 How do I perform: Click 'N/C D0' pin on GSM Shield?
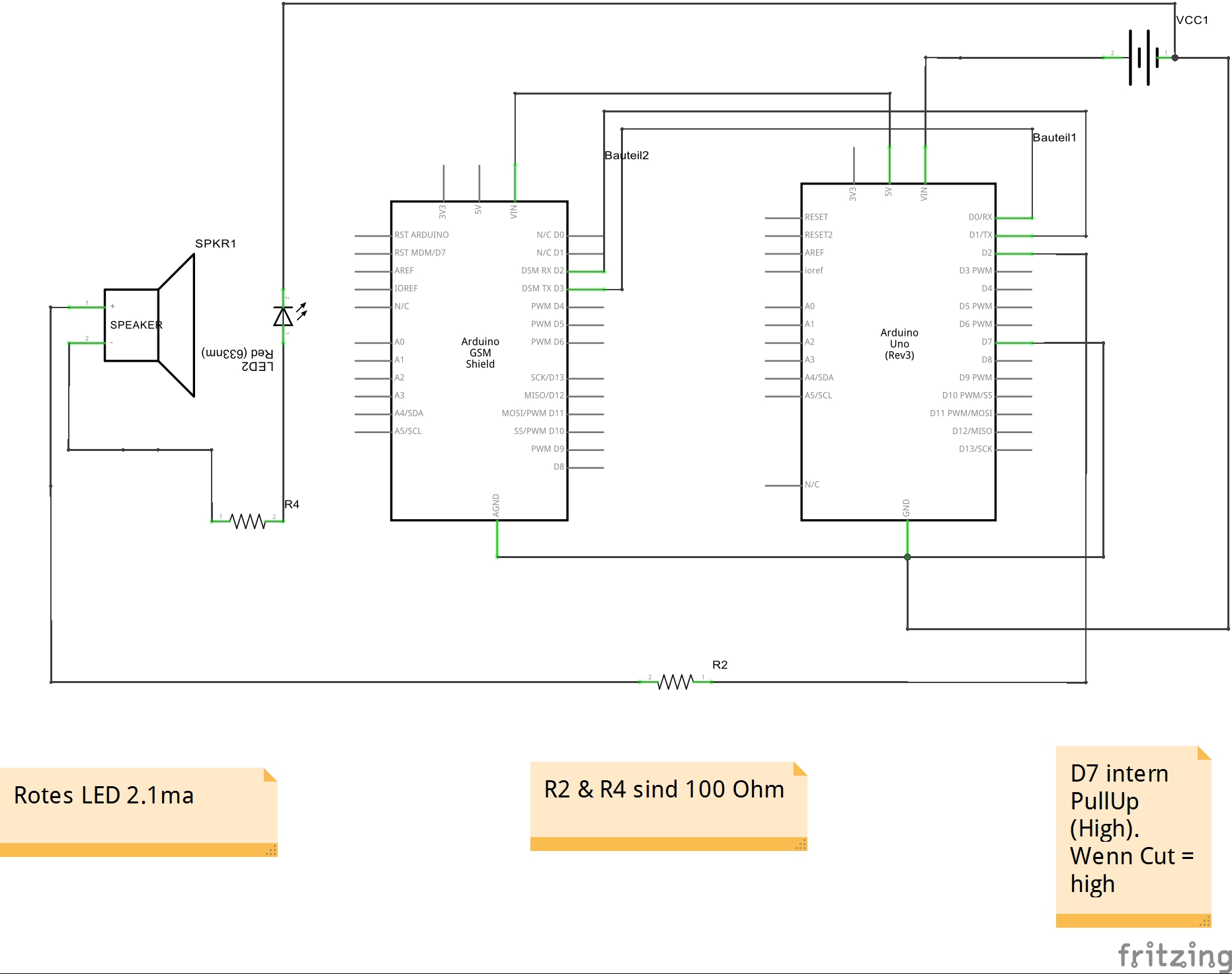tap(550, 235)
